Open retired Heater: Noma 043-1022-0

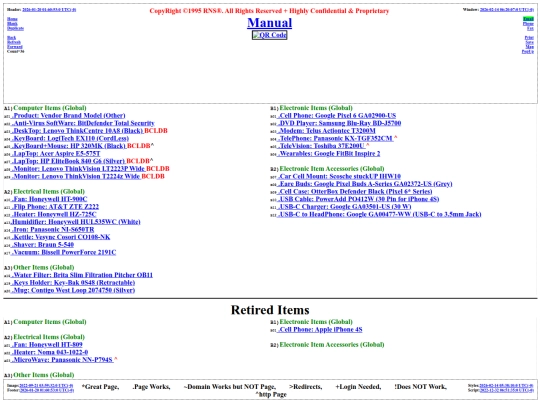tap(50, 352)
